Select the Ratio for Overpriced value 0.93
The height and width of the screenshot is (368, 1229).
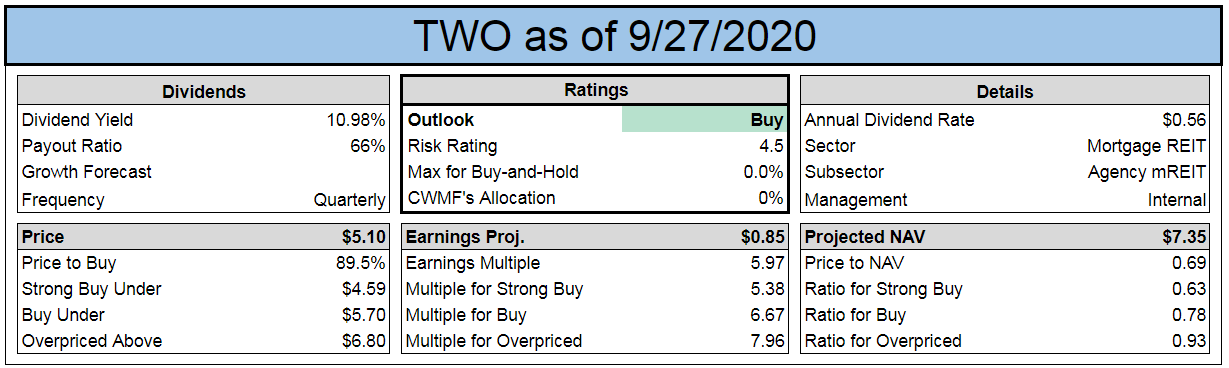[x=1190, y=341]
